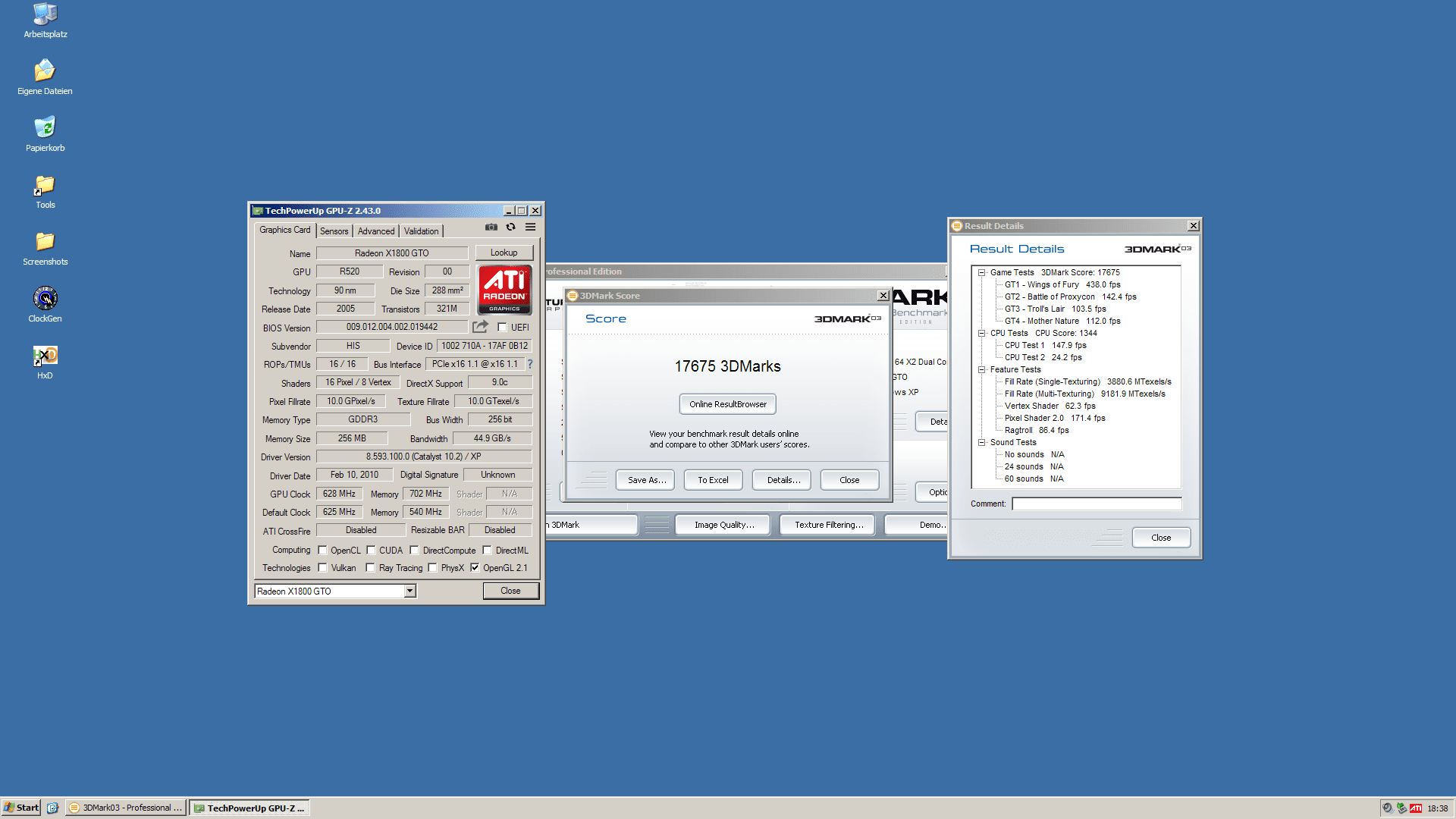Open the Arbeitsplatz desktop icon

[x=45, y=20]
